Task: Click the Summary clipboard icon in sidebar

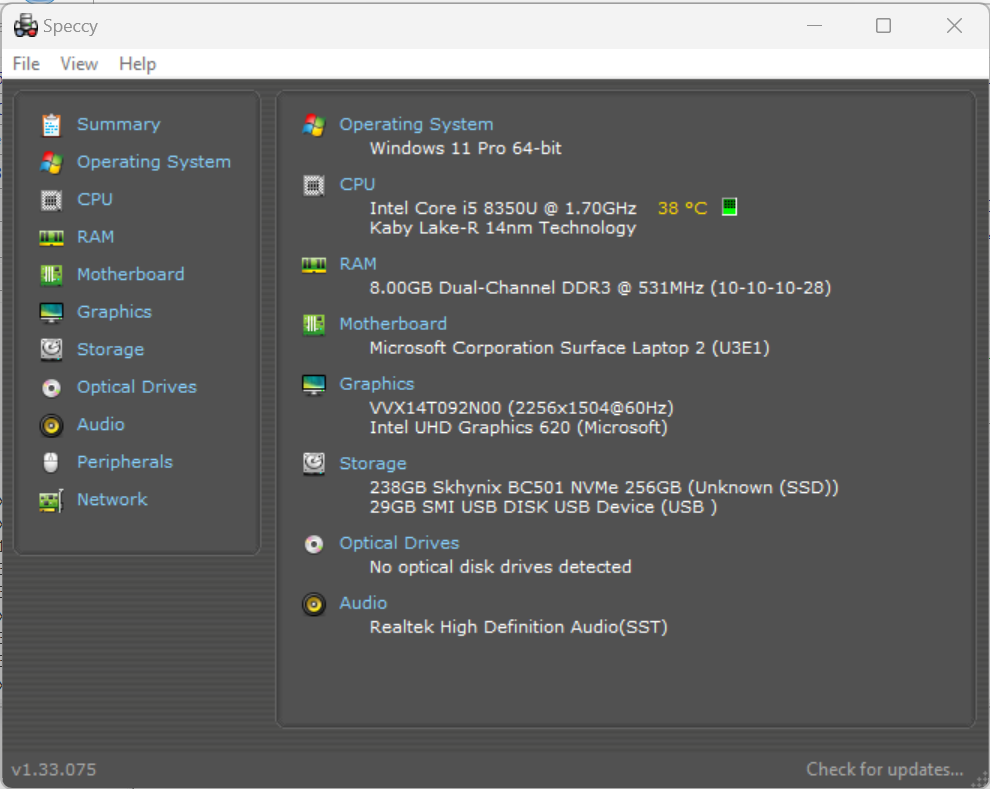Action: tap(51, 125)
